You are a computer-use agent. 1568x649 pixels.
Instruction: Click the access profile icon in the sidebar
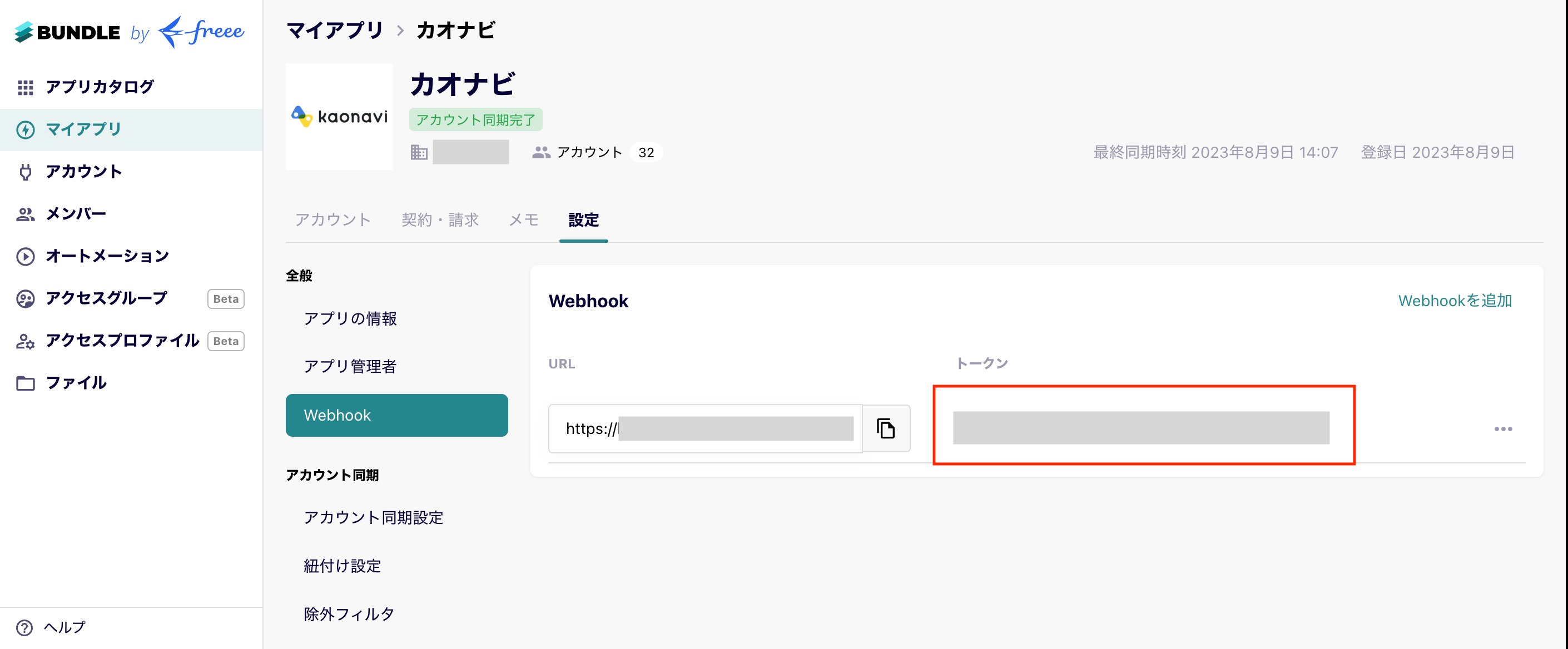(26, 341)
